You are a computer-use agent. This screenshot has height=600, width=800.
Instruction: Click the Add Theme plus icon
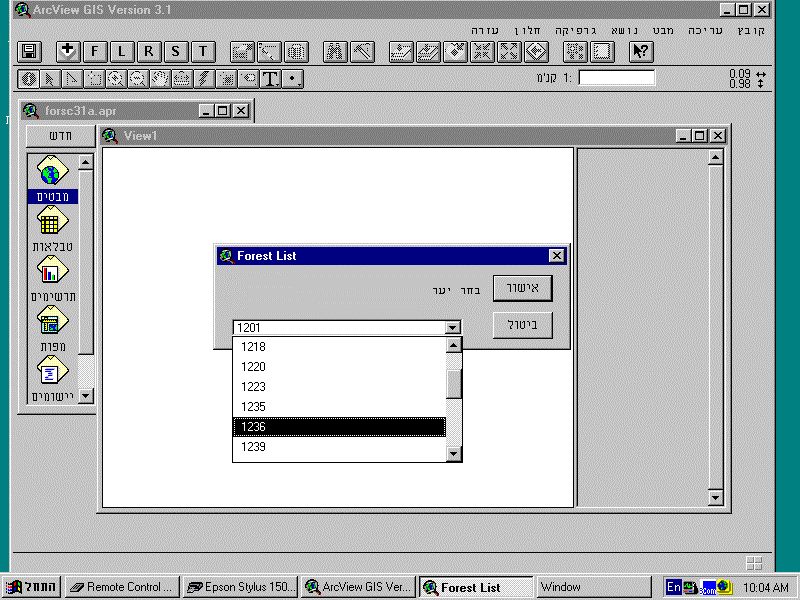point(67,51)
